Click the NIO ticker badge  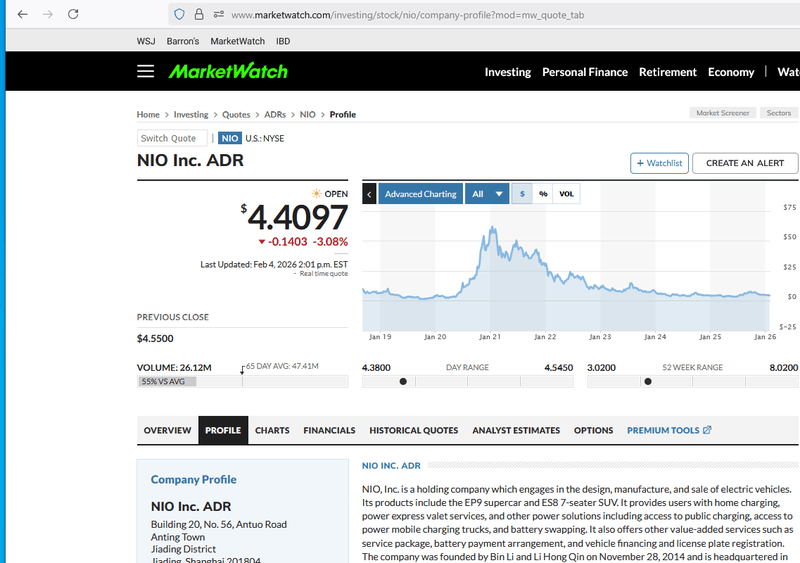pyautogui.click(x=230, y=138)
